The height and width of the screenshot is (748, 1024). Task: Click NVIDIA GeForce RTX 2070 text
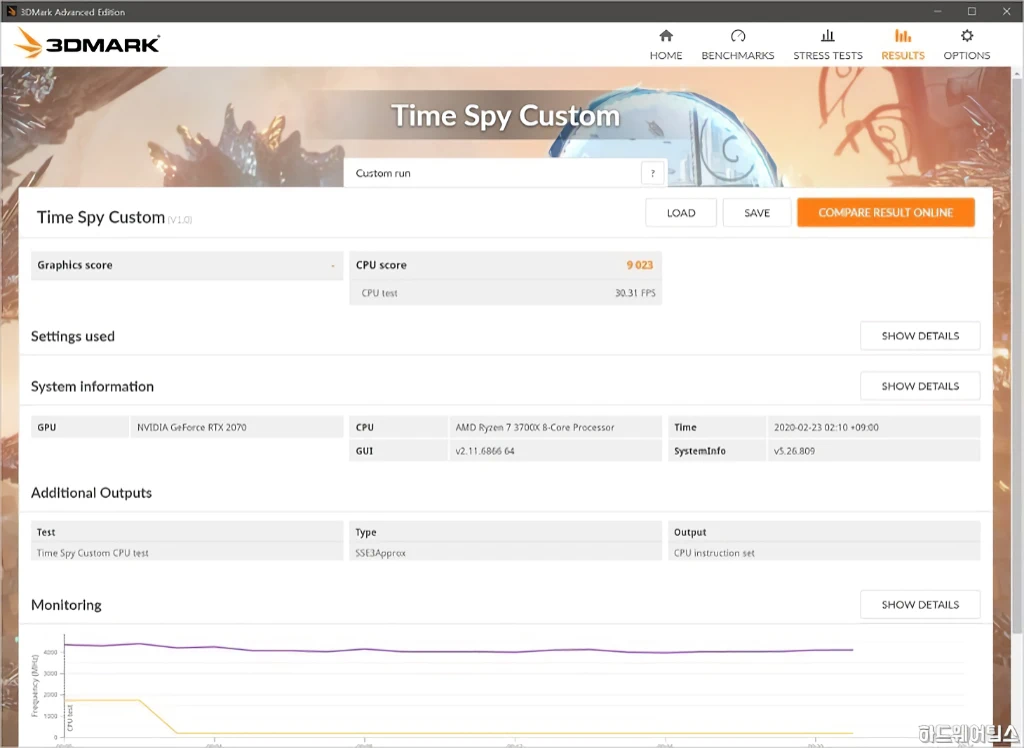click(191, 427)
